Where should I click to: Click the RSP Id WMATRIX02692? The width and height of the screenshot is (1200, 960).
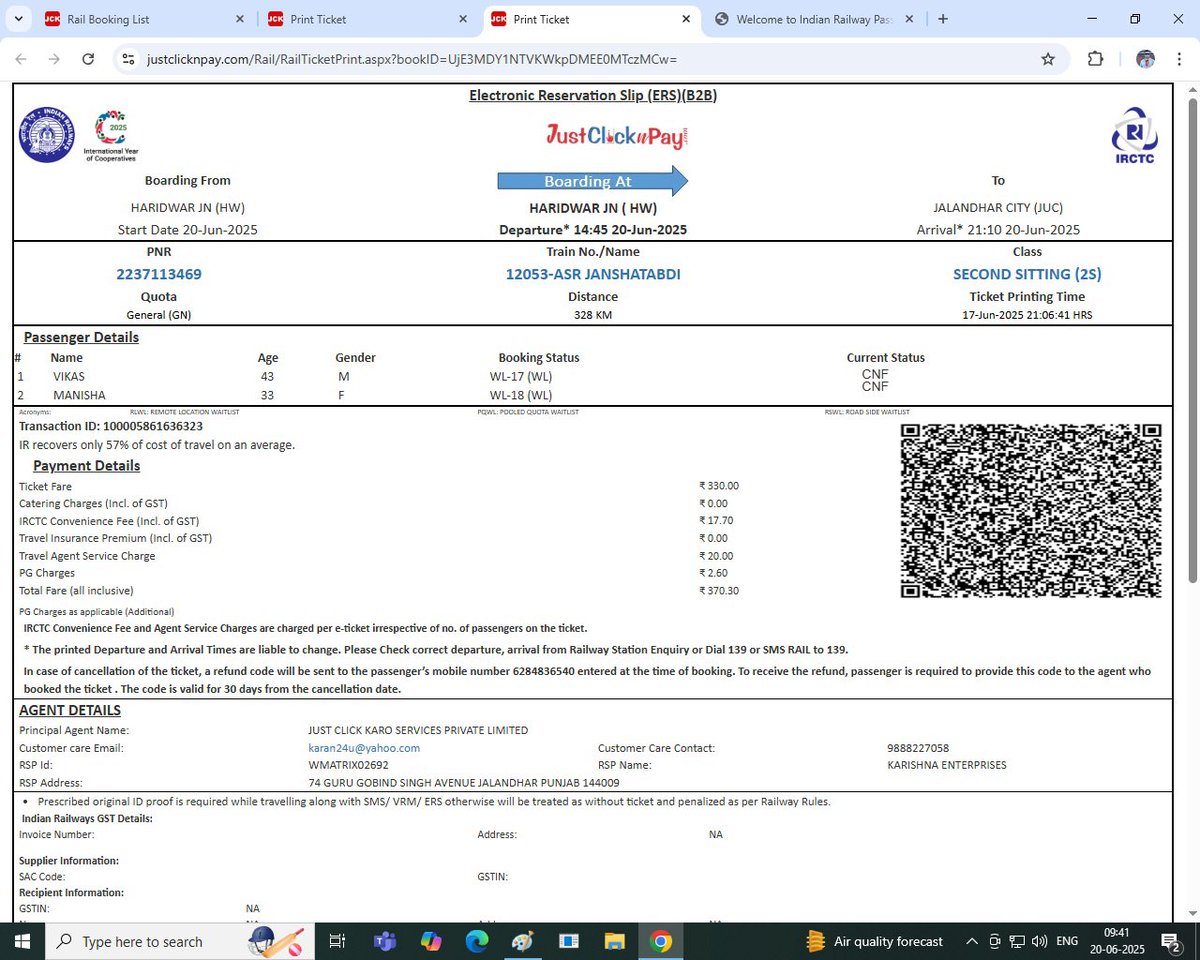point(349,765)
